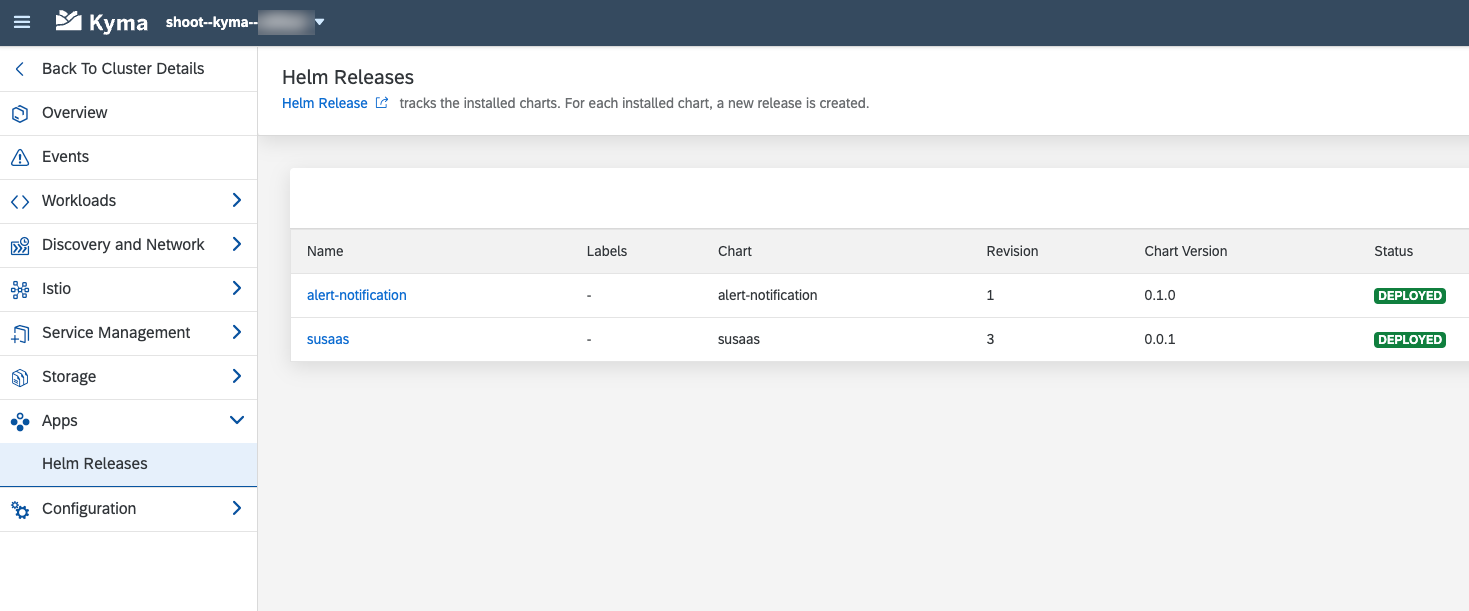Click the Discovery and Network icon

coord(20,245)
